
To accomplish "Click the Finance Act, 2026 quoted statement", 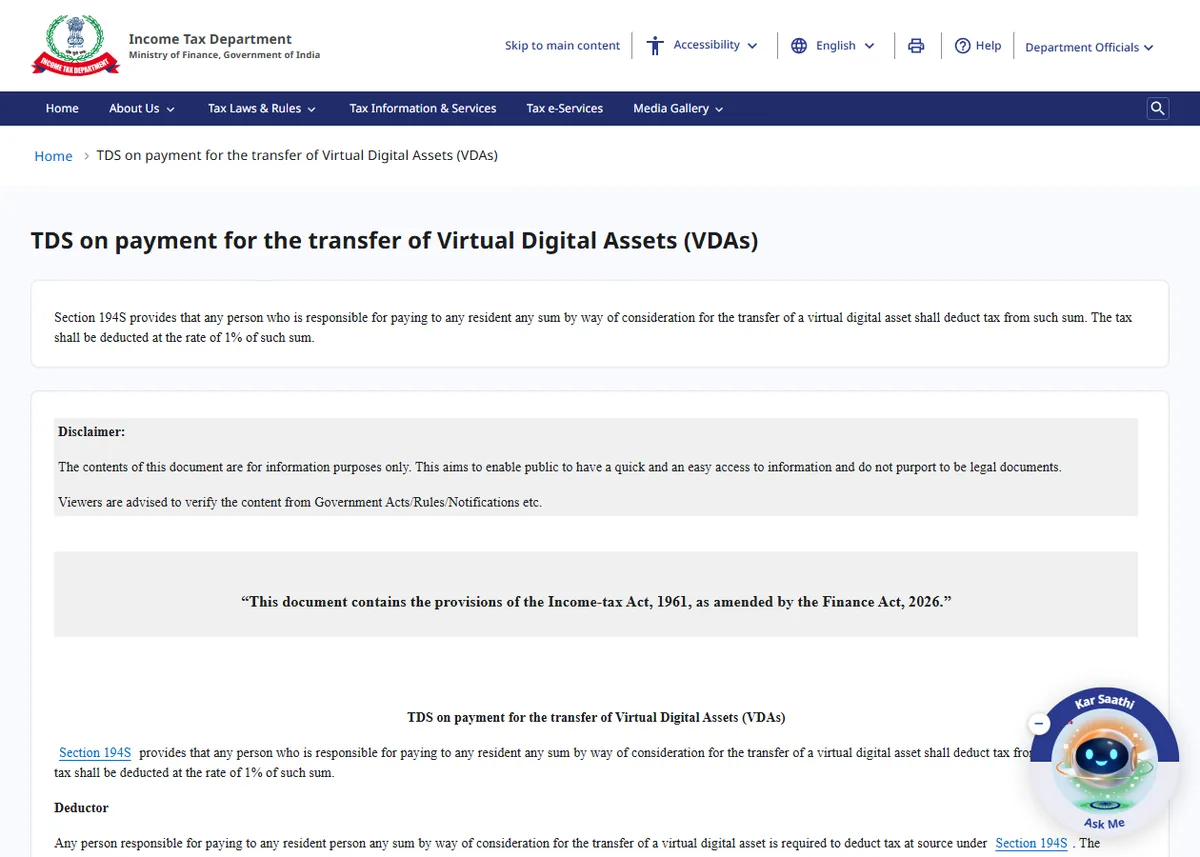I will click(x=596, y=602).
